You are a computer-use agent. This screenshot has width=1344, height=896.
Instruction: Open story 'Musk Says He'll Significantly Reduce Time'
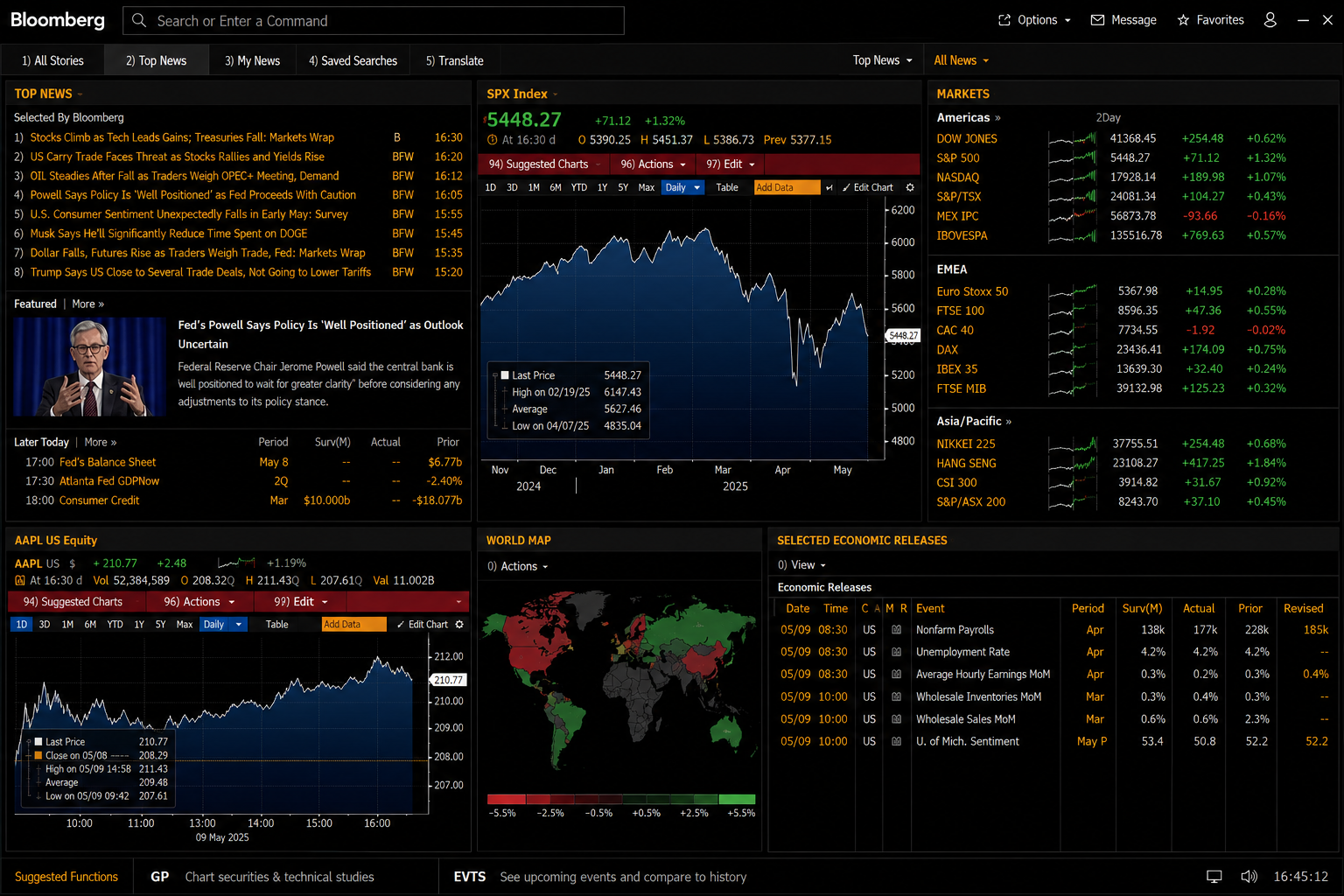point(169,234)
